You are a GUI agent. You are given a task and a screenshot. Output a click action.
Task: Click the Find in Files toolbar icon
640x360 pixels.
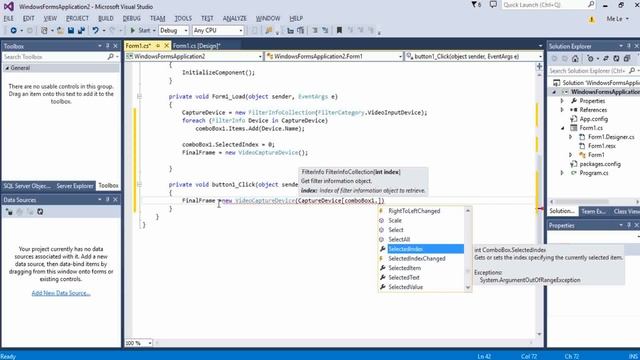point(269,31)
